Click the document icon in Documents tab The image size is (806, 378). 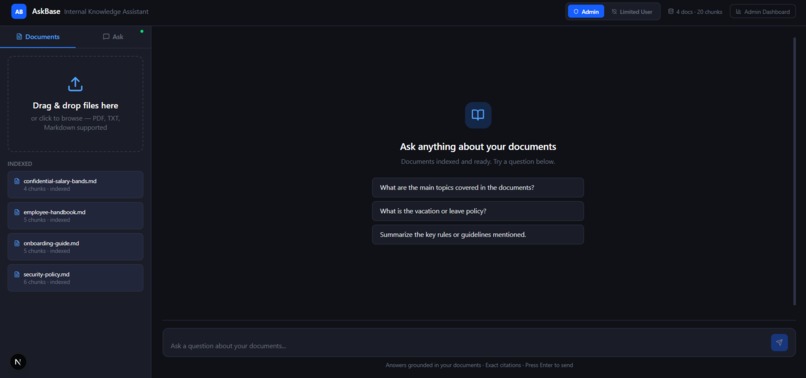point(20,37)
